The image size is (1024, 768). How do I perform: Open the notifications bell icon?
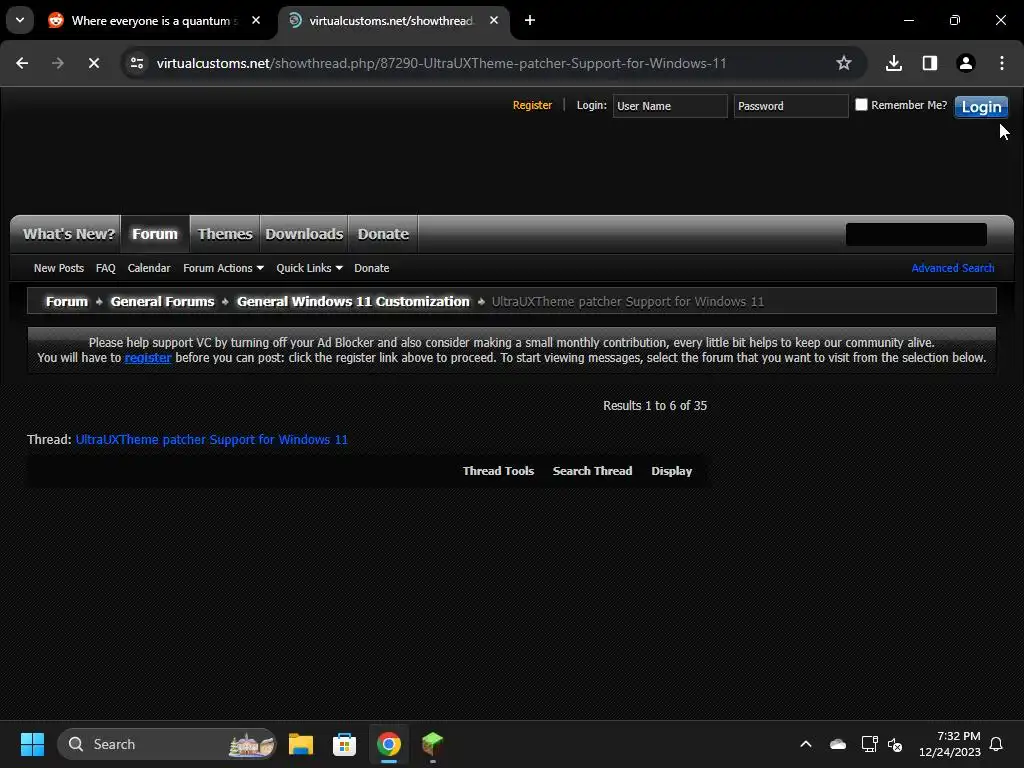[x=997, y=744]
